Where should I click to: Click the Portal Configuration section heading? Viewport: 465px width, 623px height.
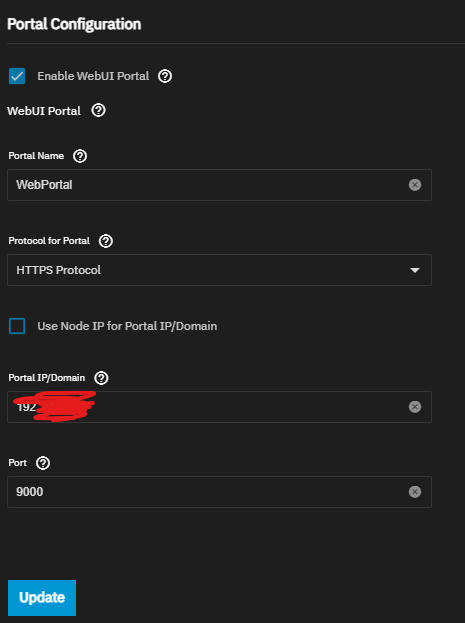[x=74, y=24]
